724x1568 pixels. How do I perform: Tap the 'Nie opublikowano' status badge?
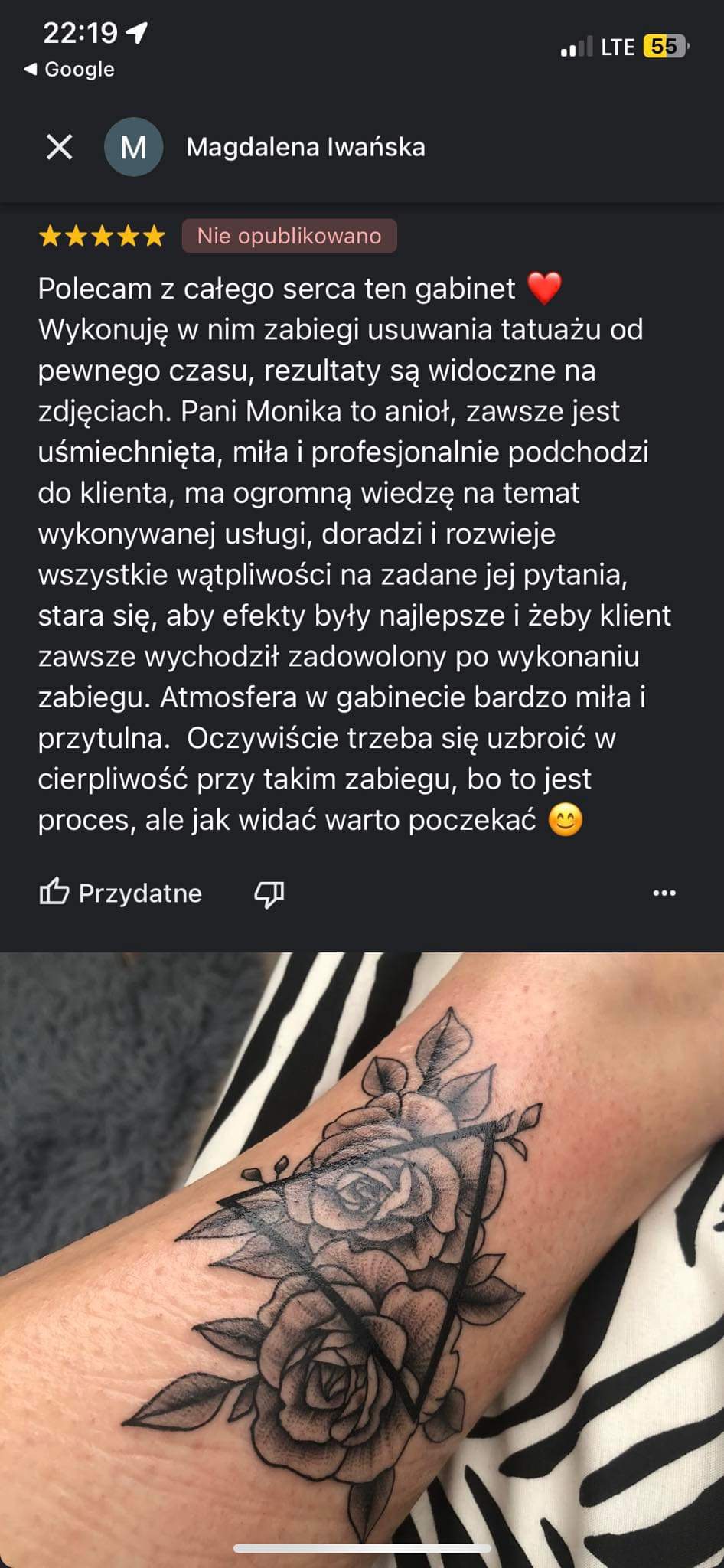click(x=289, y=236)
